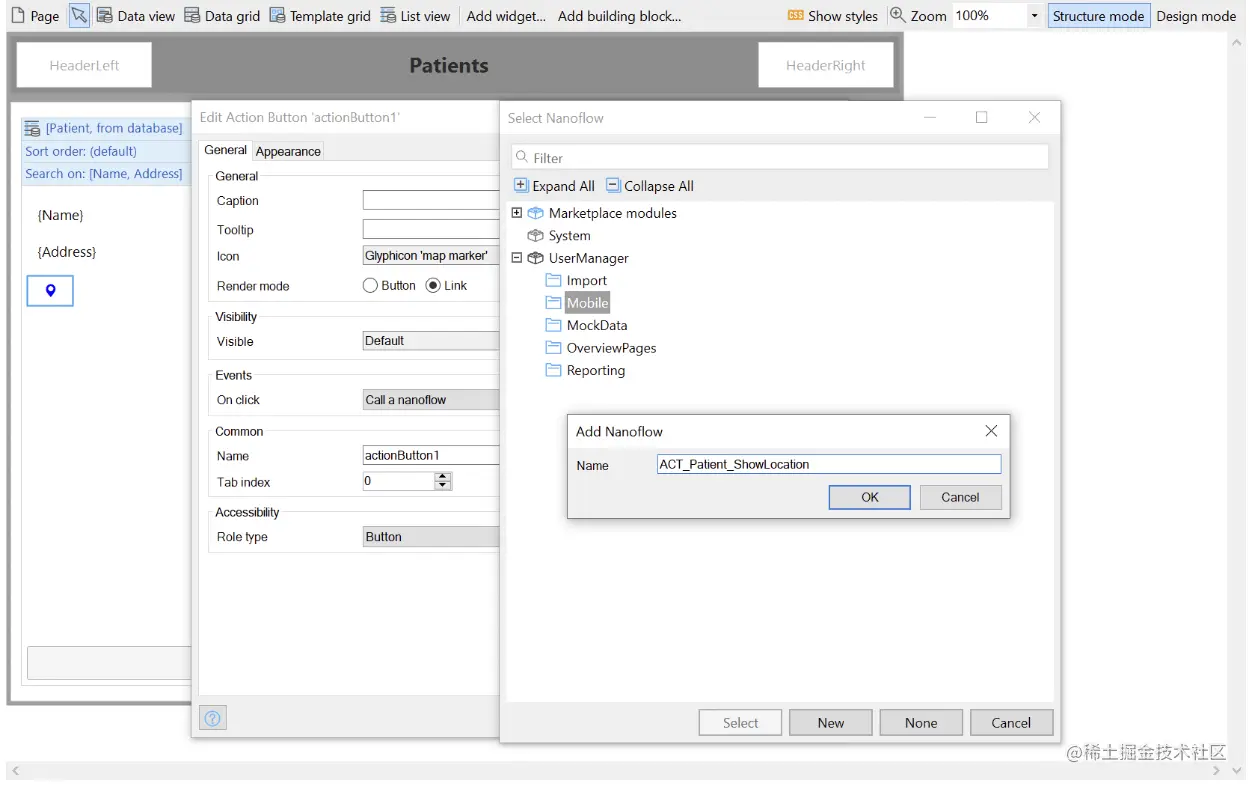This screenshot has height=785, width=1249.
Task: Select the Reporting folder
Action: point(596,370)
